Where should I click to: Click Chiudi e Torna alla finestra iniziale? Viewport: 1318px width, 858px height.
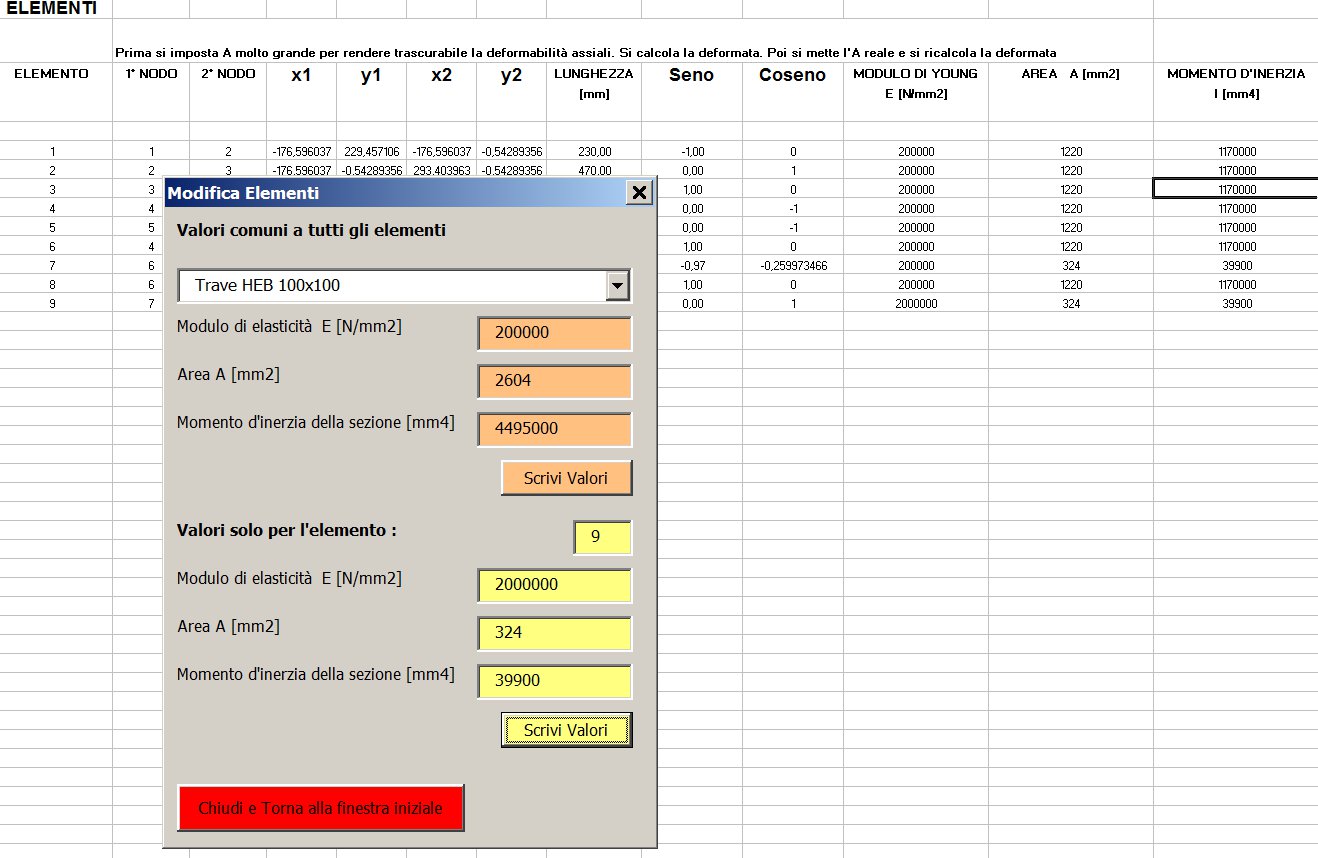pyautogui.click(x=320, y=808)
